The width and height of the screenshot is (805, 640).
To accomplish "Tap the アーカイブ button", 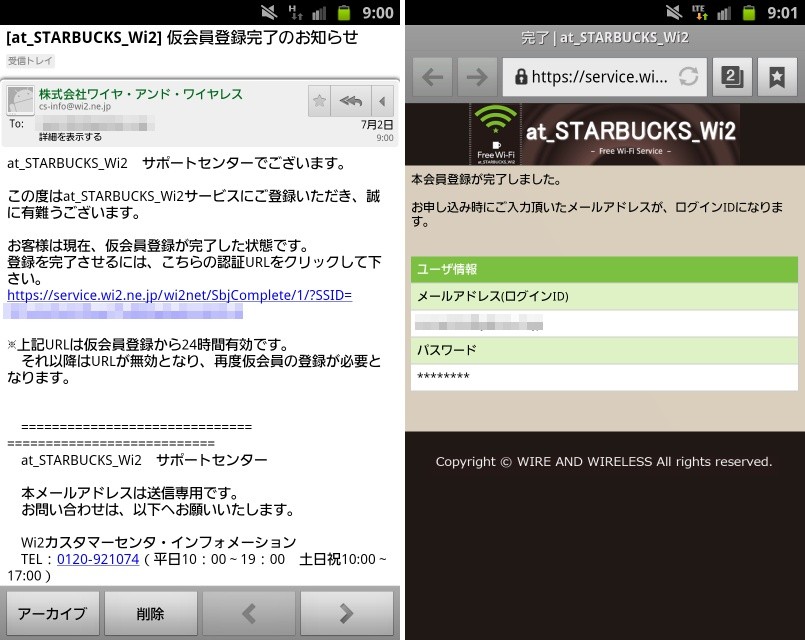I will (52, 613).
